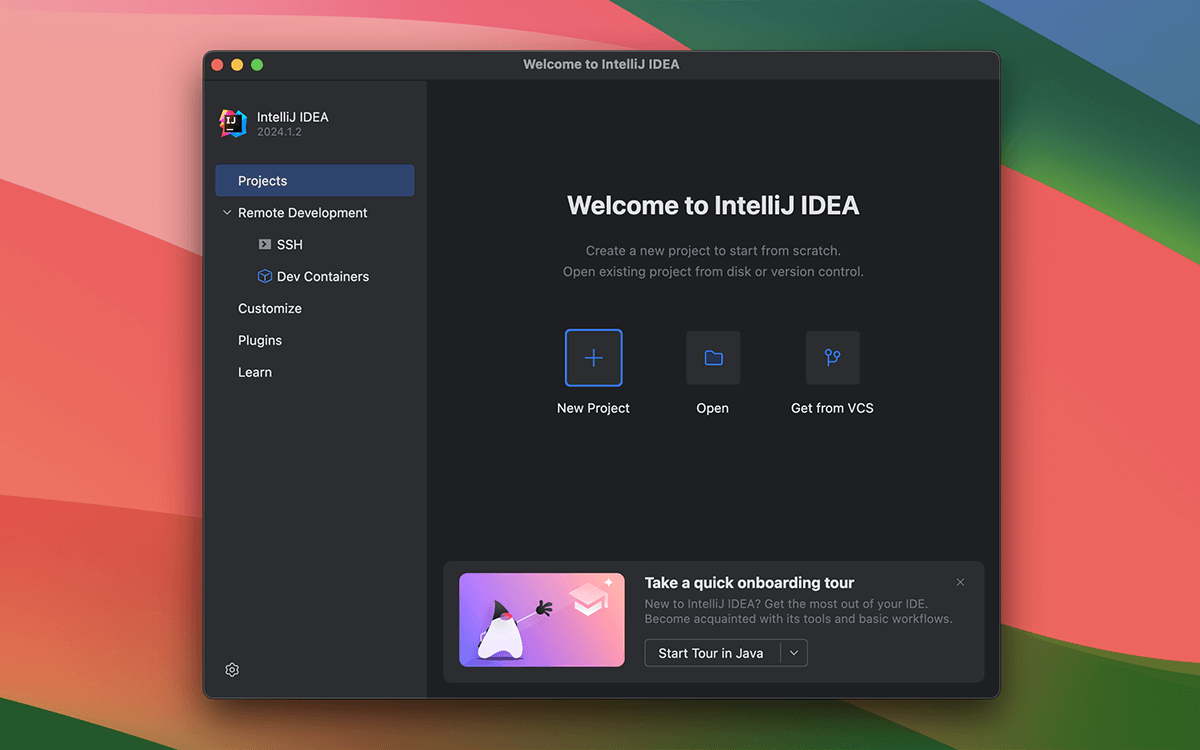Click the onboarding tour illustration

[x=542, y=620]
